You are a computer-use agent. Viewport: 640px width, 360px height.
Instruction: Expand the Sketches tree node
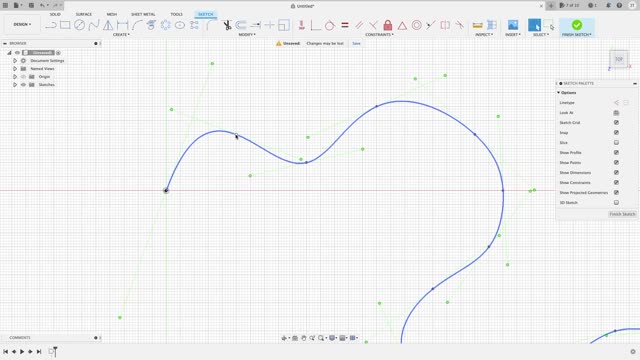(15, 84)
